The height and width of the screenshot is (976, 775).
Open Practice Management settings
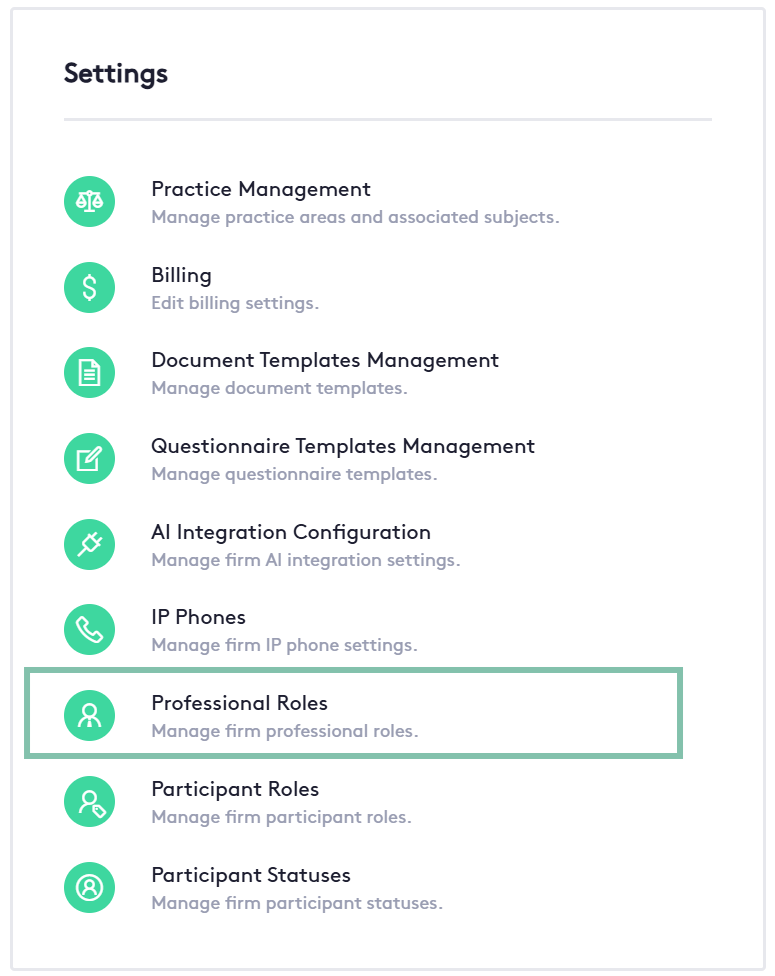[x=261, y=189]
